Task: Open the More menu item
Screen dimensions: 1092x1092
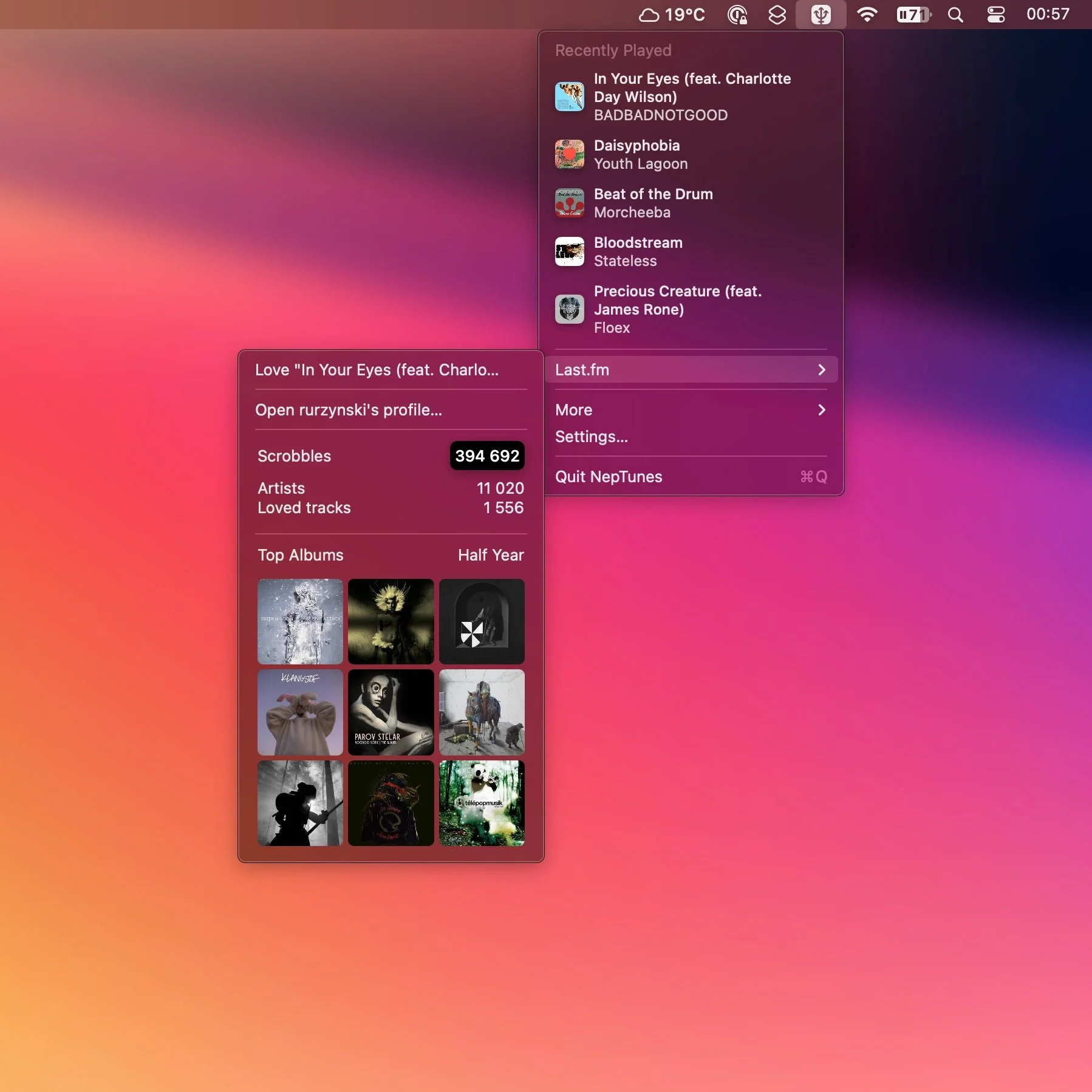Action: pyautogui.click(x=691, y=410)
